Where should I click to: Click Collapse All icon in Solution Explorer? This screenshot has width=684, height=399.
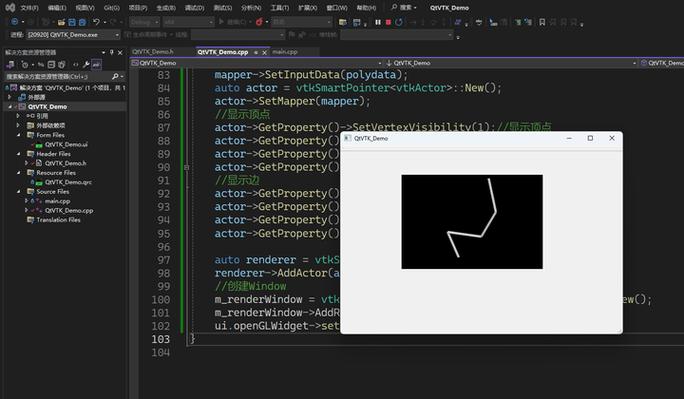pos(51,65)
